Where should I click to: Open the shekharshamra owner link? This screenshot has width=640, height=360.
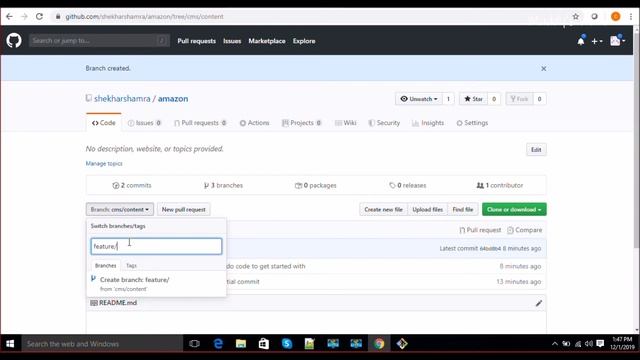coord(122,99)
